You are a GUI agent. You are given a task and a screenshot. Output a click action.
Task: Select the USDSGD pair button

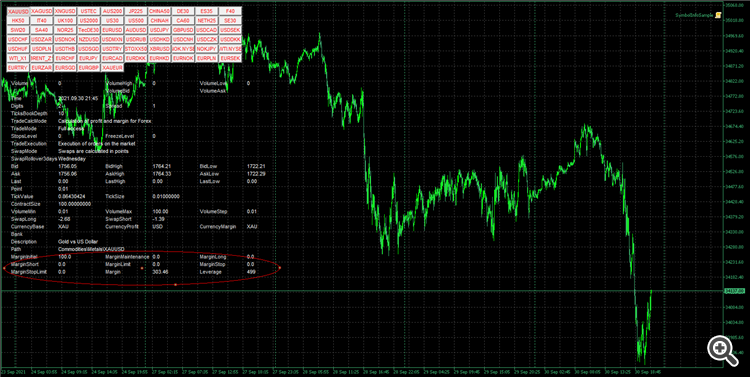click(88, 49)
